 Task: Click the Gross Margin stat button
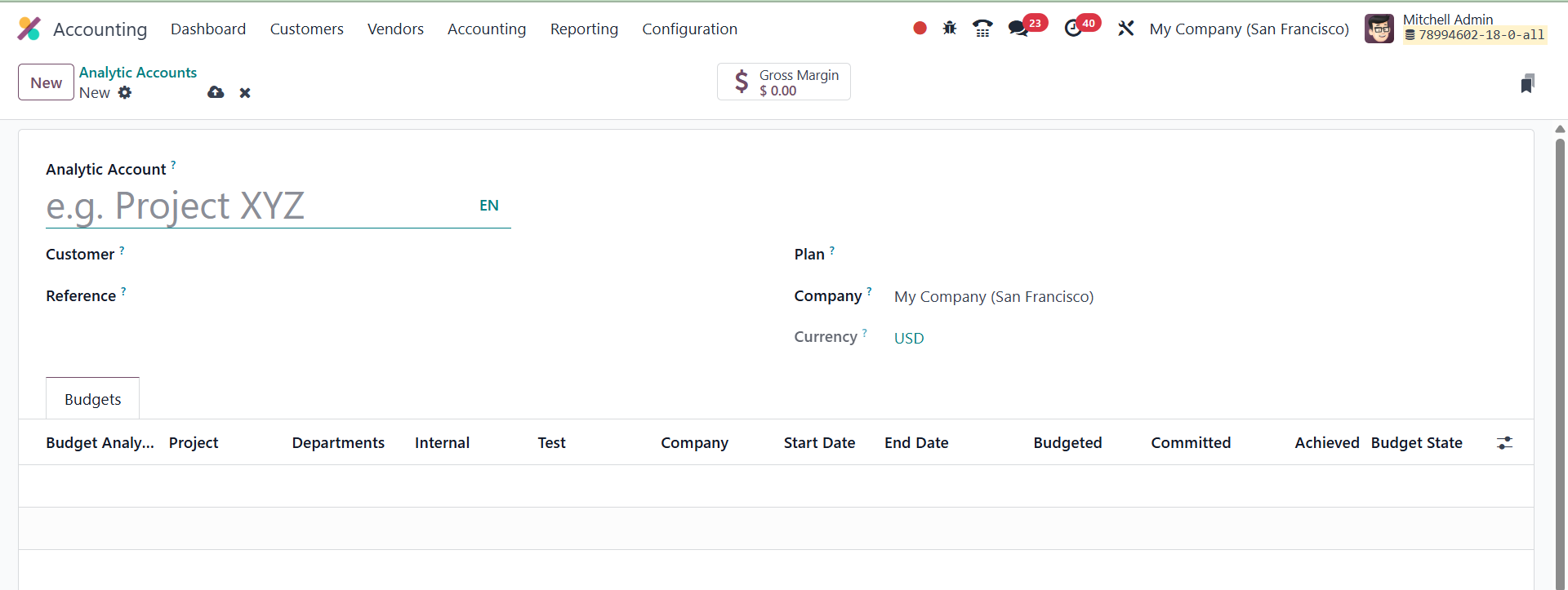click(783, 82)
